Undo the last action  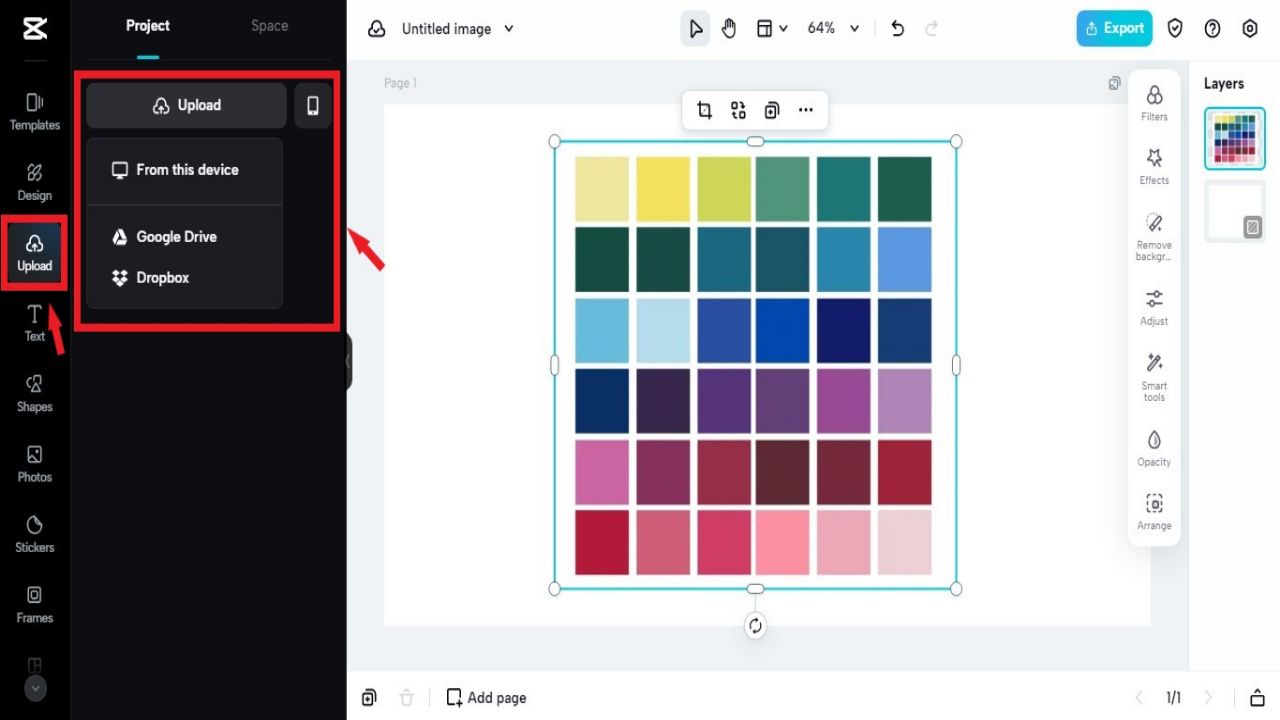pos(897,28)
